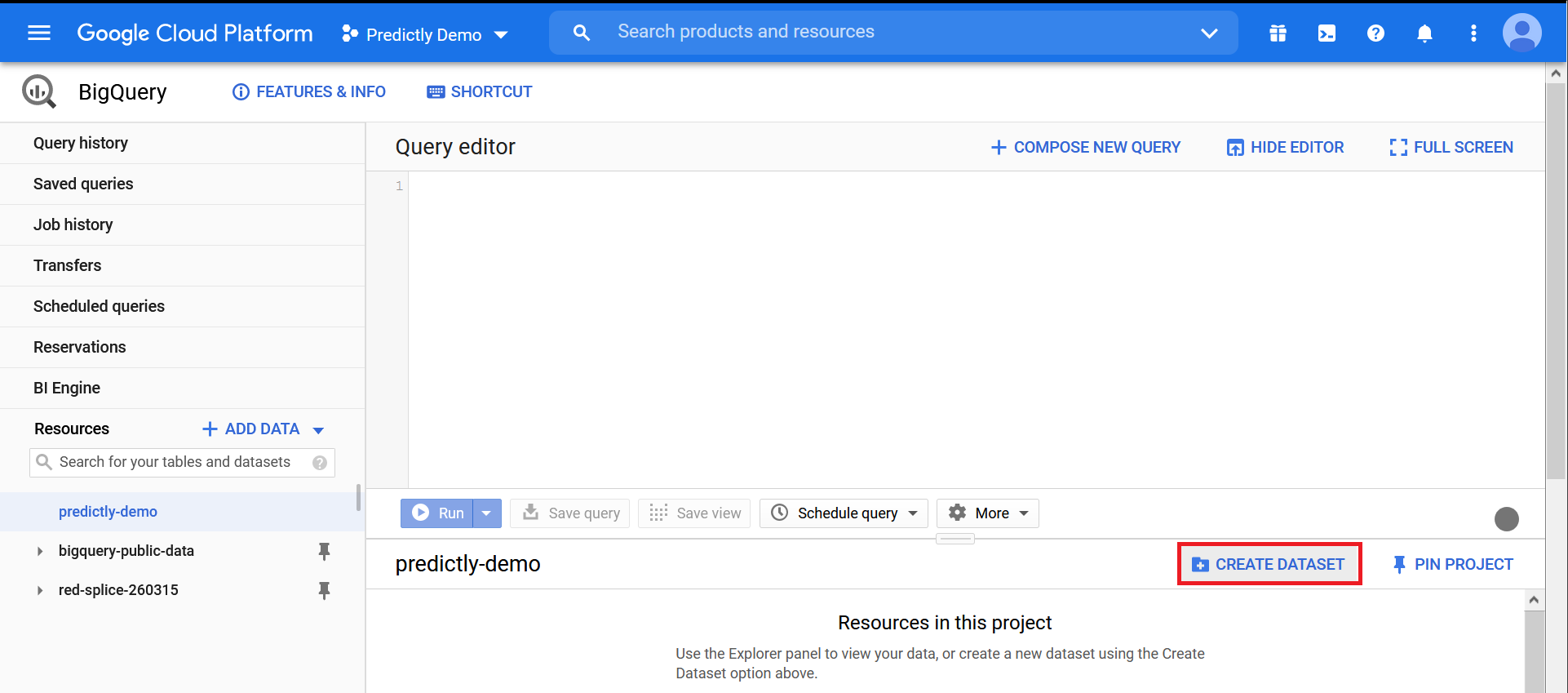This screenshot has width=1568, height=693.
Task: Unpin the bigquery-public-data project
Action: (324, 552)
